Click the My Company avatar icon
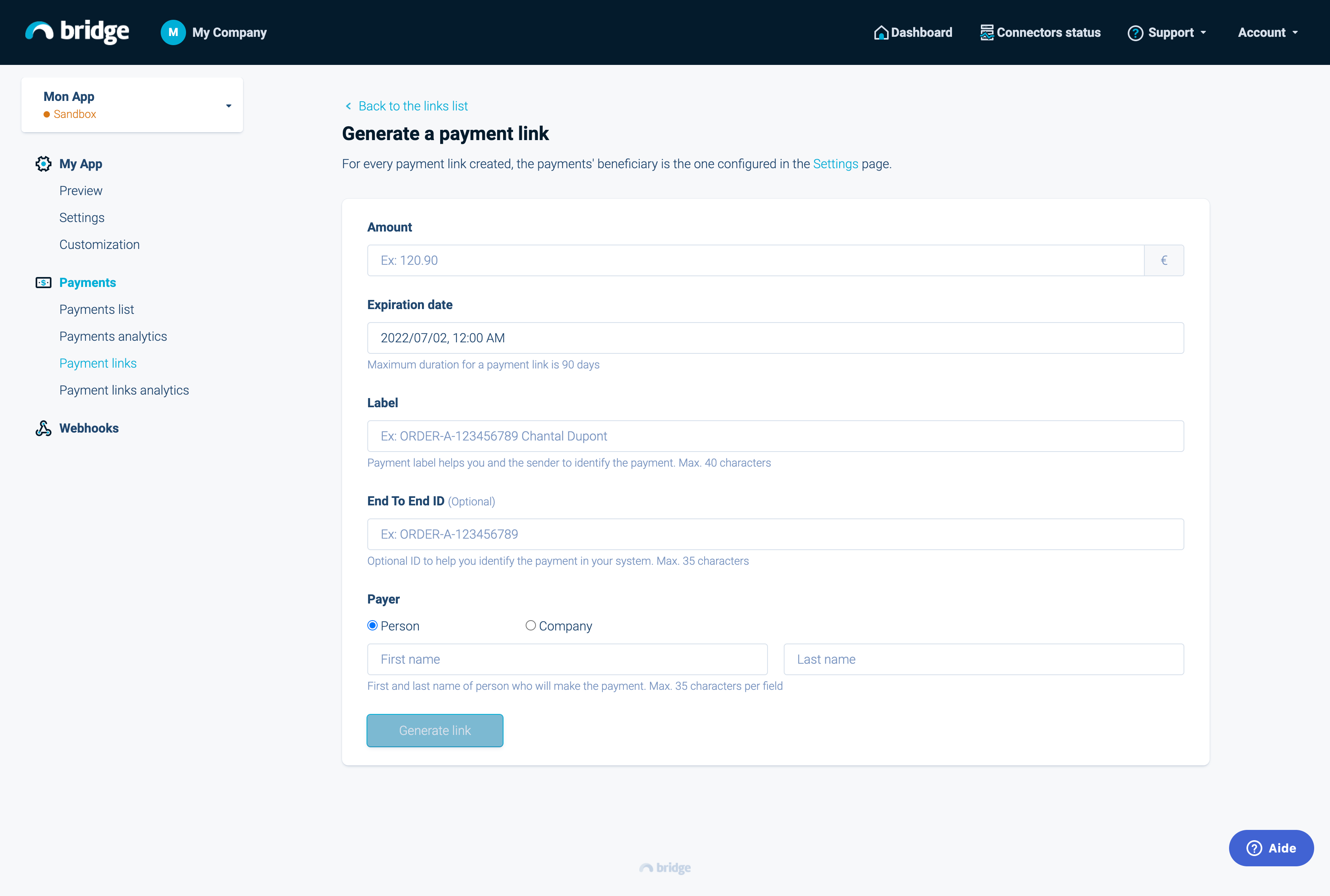The width and height of the screenshot is (1330, 896). click(x=173, y=32)
